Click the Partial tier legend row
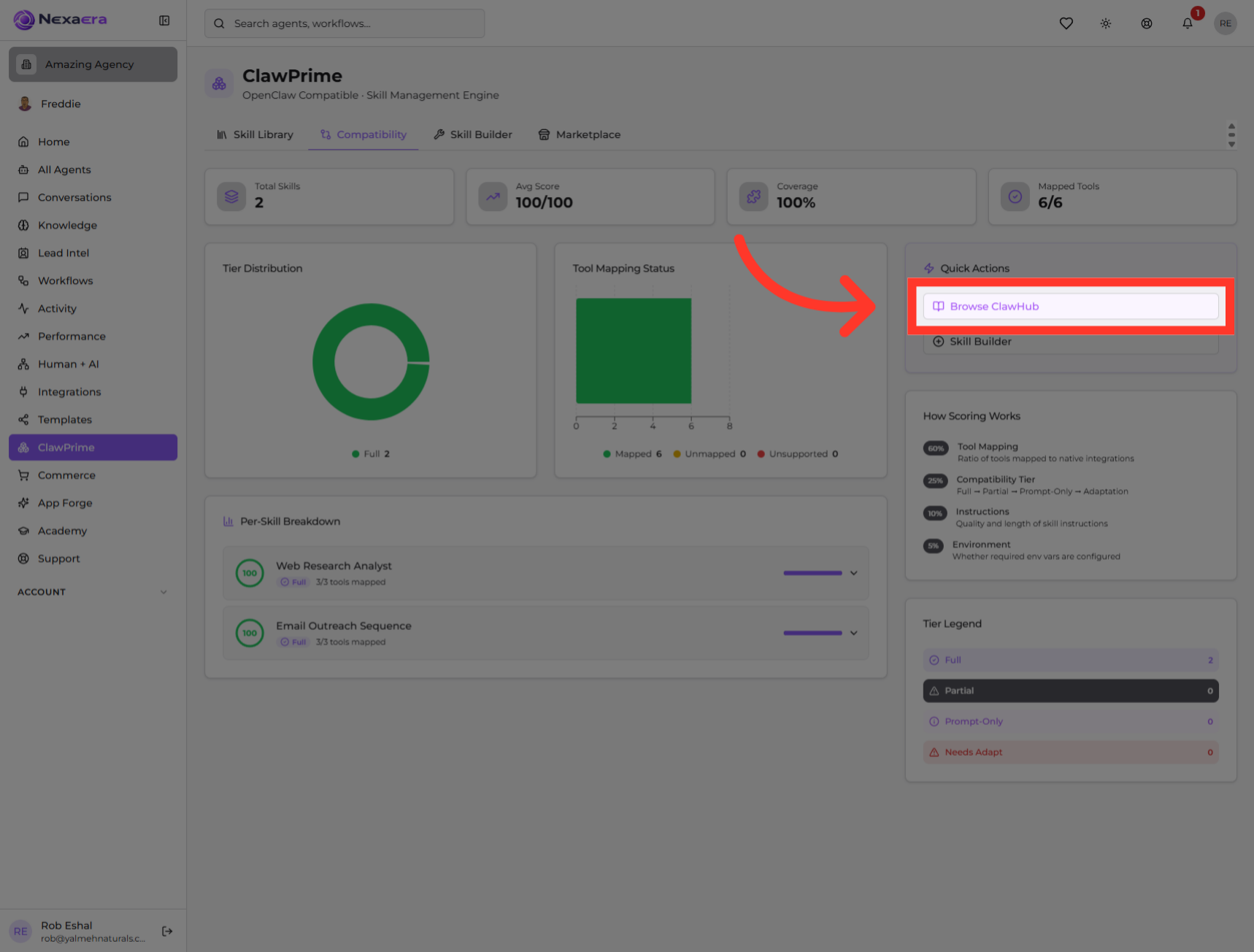The width and height of the screenshot is (1254, 952). point(1071,691)
